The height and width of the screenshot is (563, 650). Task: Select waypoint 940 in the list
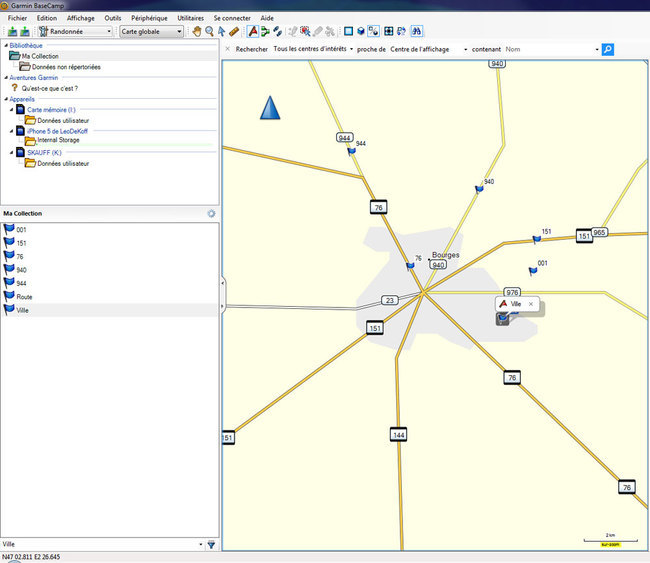tap(110, 270)
